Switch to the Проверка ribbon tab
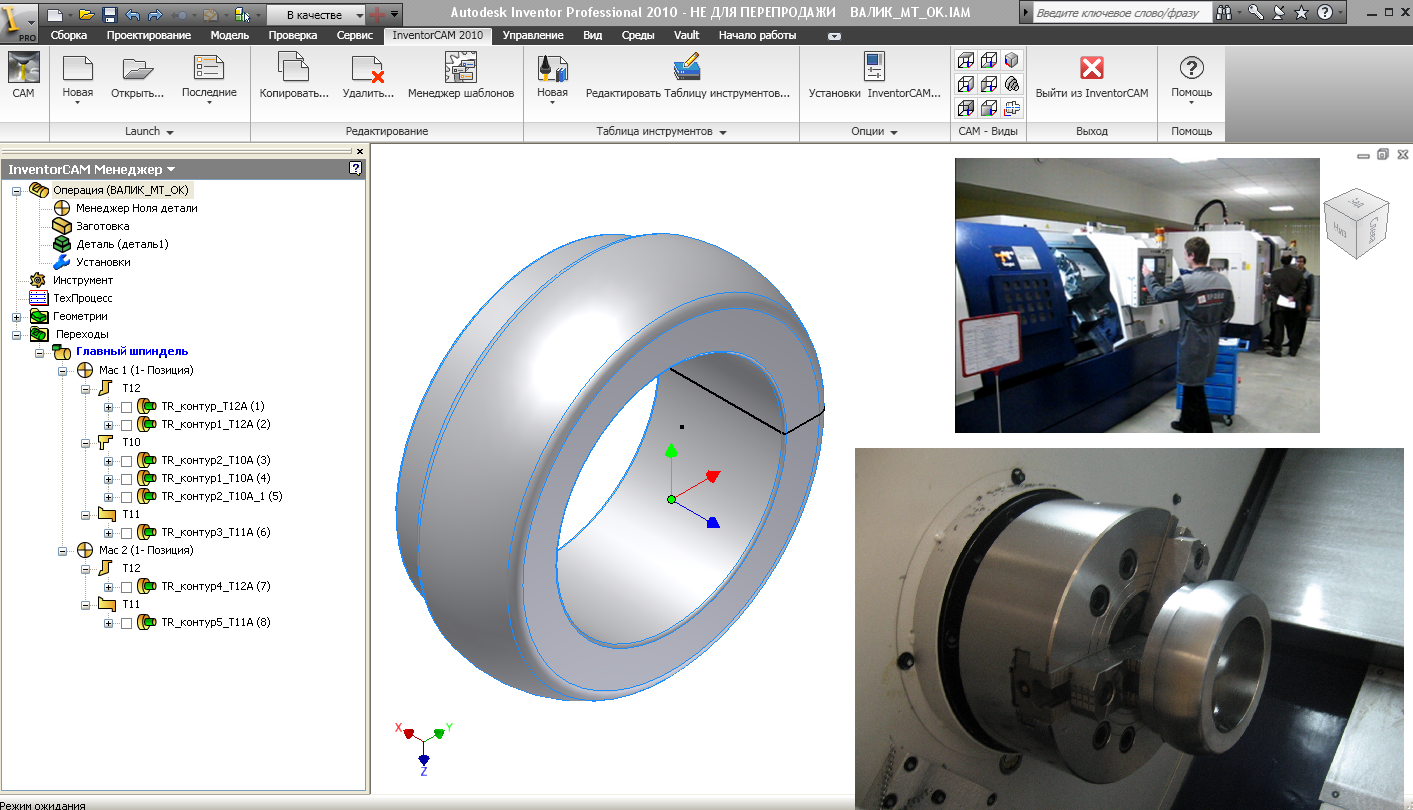This screenshot has width=1413, height=810. (x=293, y=35)
